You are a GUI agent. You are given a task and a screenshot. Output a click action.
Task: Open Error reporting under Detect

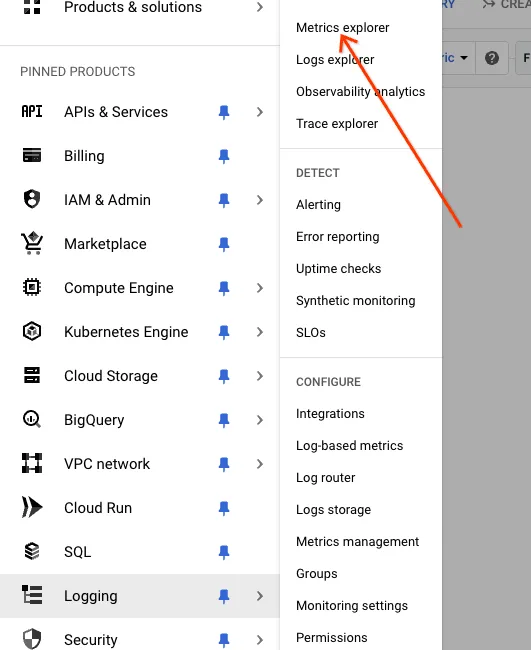[x=337, y=236]
